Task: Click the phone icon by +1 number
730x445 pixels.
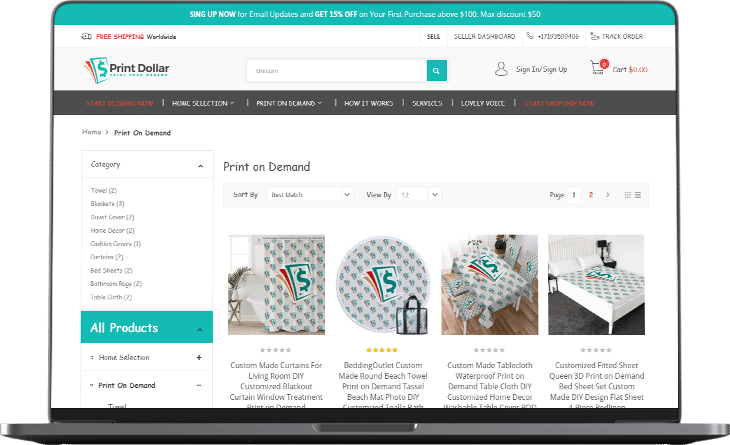Action: [x=529, y=36]
